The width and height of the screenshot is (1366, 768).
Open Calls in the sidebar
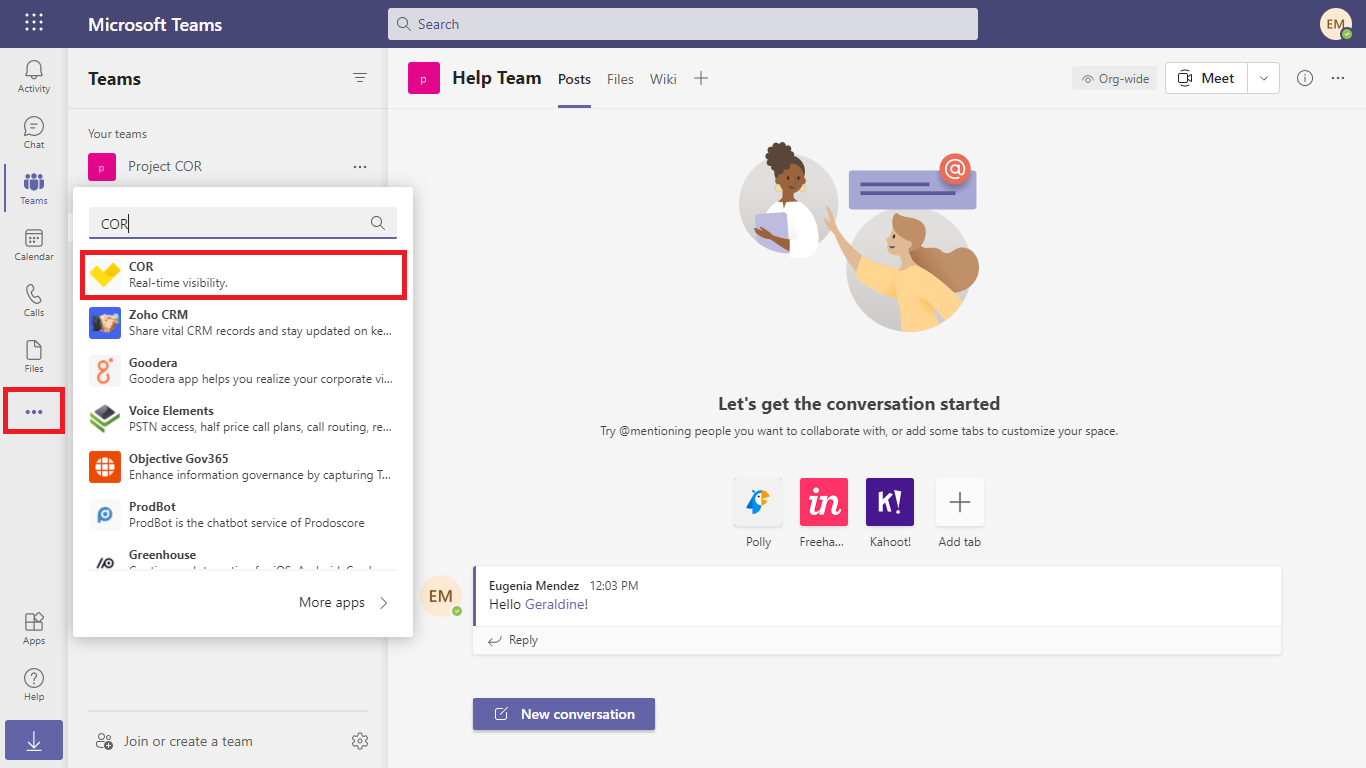[34, 301]
